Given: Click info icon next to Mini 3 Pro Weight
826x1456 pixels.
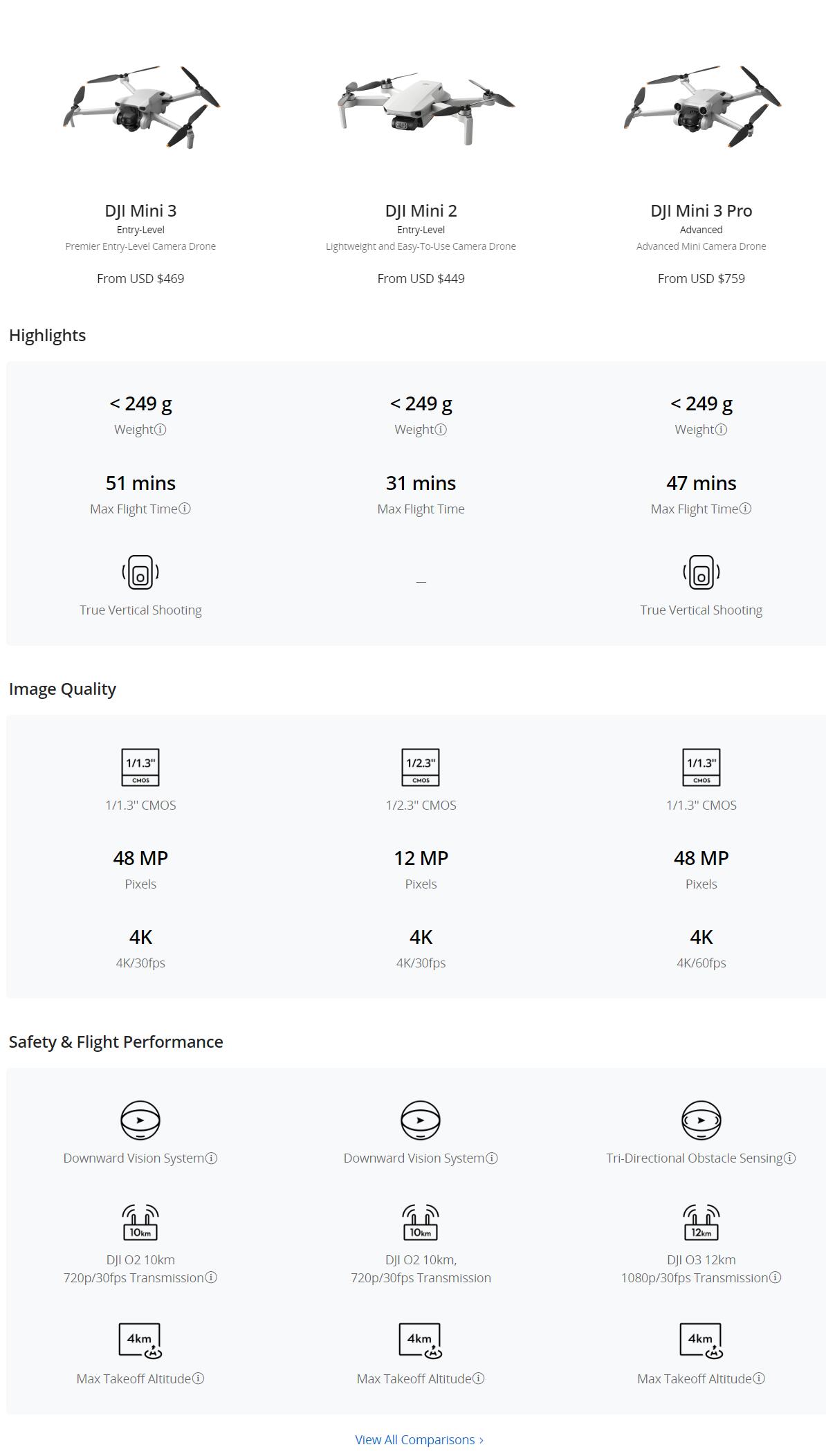Looking at the screenshot, I should (721, 430).
